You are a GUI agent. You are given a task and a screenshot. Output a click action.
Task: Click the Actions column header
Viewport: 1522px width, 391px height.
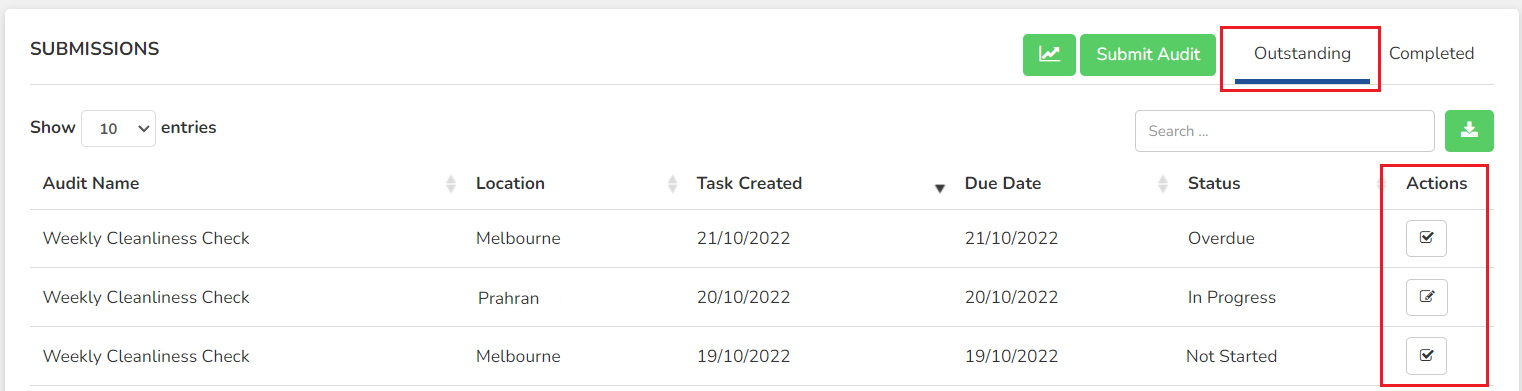pos(1437,183)
